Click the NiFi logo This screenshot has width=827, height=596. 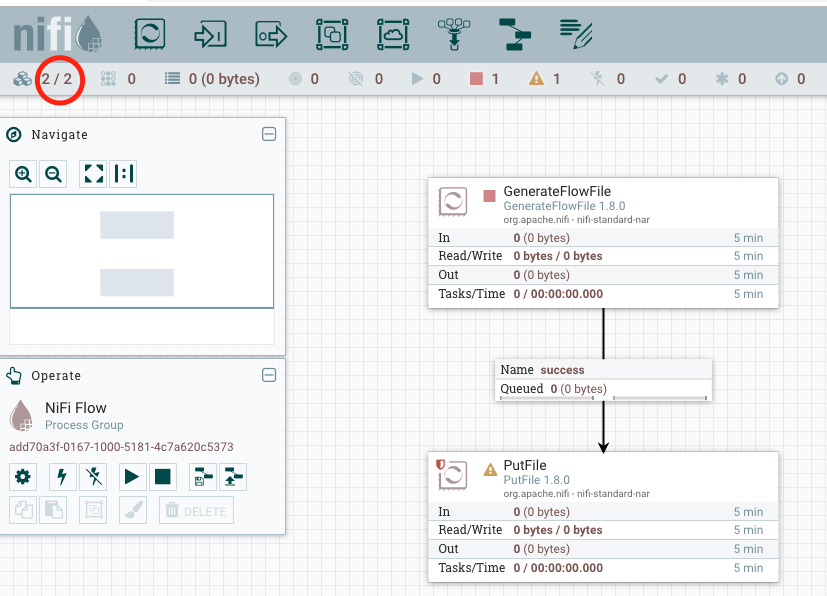click(57, 34)
